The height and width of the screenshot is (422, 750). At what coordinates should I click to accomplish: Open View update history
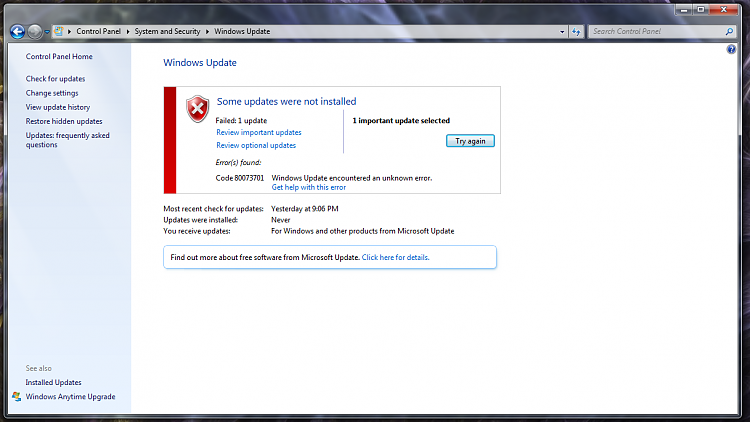click(x=58, y=107)
